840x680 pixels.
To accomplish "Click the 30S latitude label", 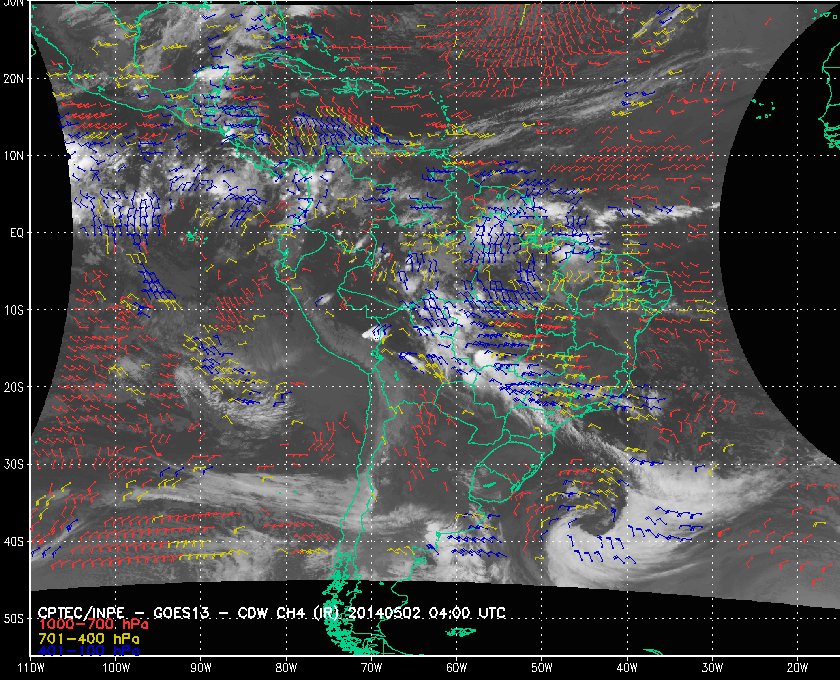I will (13, 464).
